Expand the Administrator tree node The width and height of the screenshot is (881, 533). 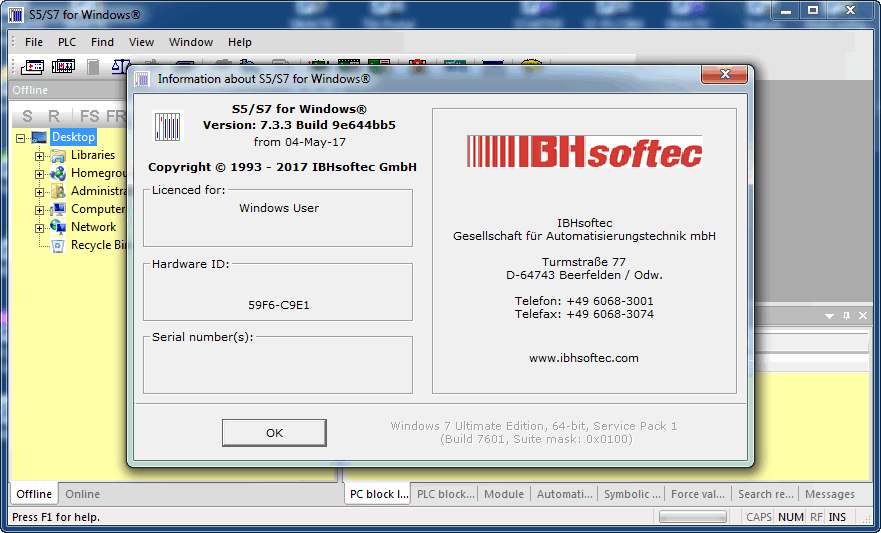click(39, 192)
